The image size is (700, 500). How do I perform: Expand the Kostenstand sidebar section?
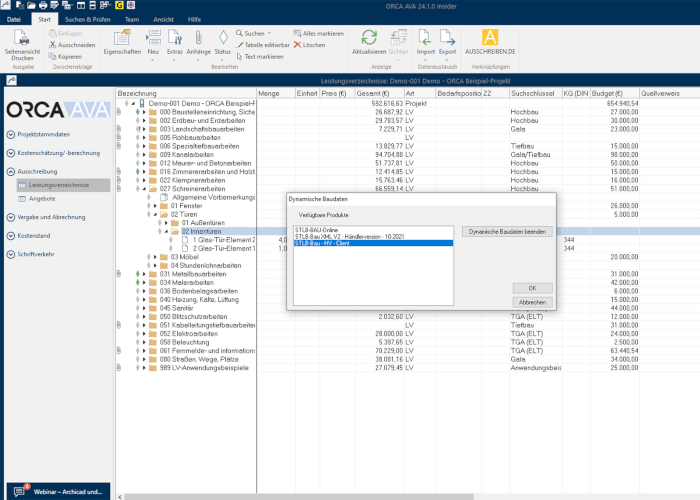pos(29,236)
